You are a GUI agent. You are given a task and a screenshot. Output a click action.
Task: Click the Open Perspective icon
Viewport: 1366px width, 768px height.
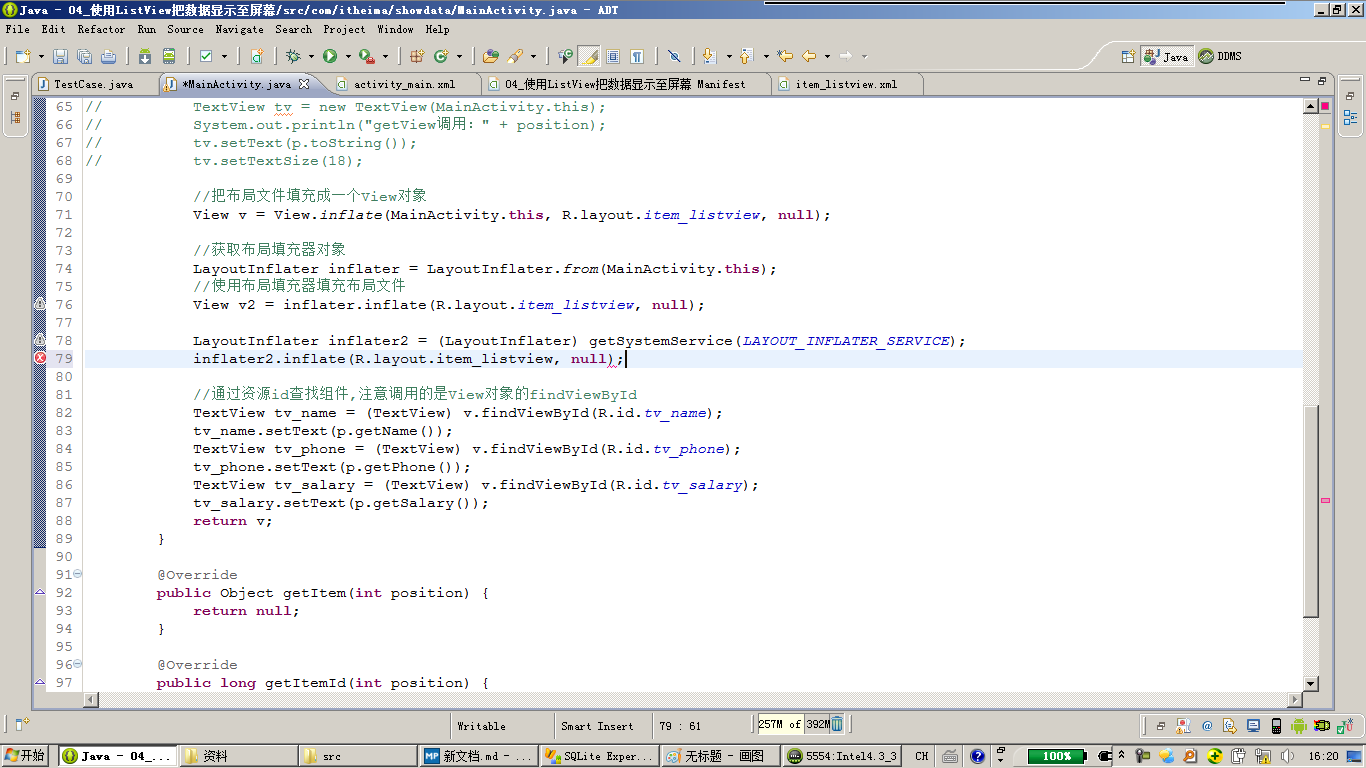point(1128,57)
